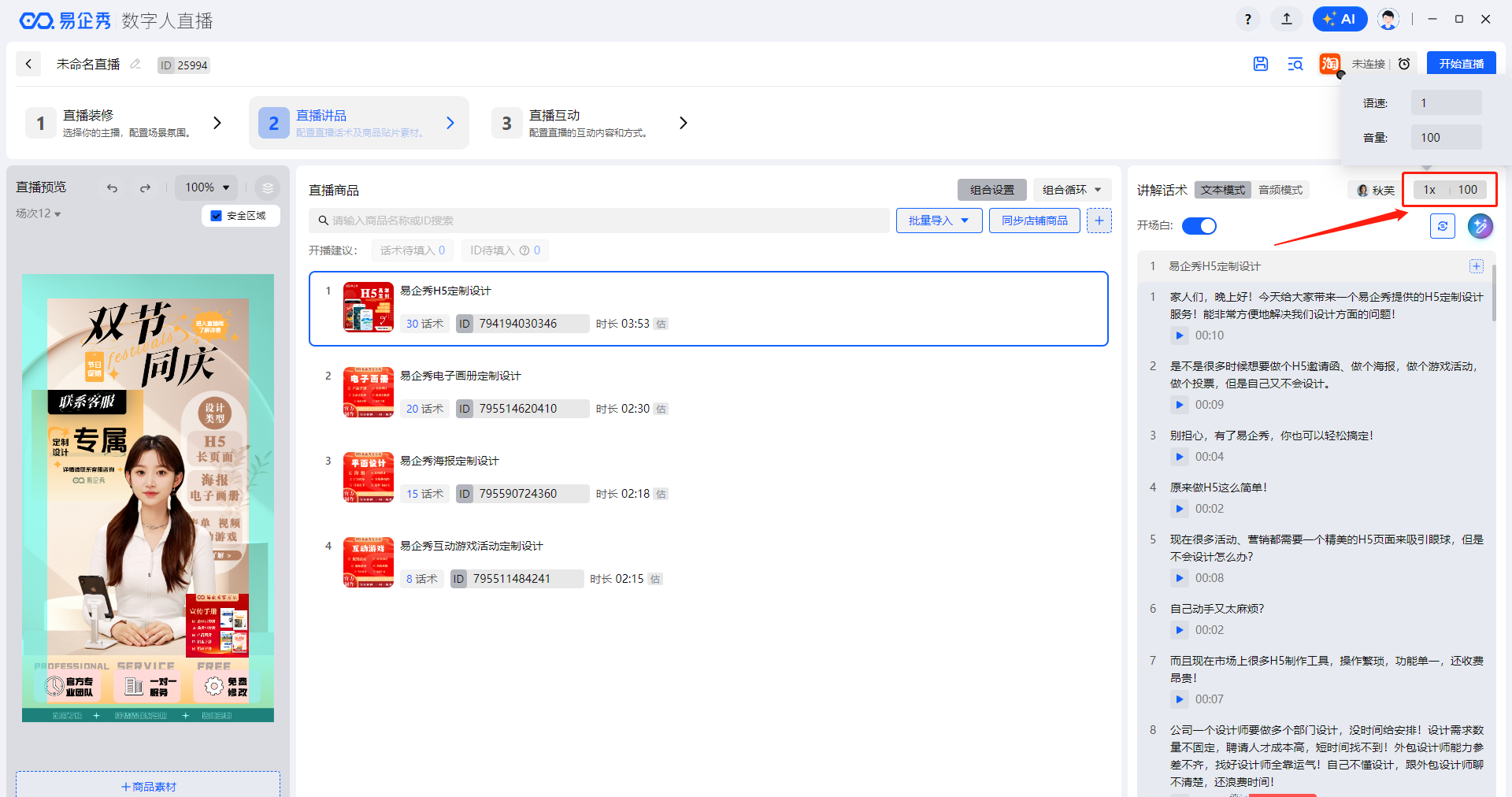Image resolution: width=1512 pixels, height=797 pixels.
Task: Play script line 6 audio 00:02
Action: [x=1179, y=630]
